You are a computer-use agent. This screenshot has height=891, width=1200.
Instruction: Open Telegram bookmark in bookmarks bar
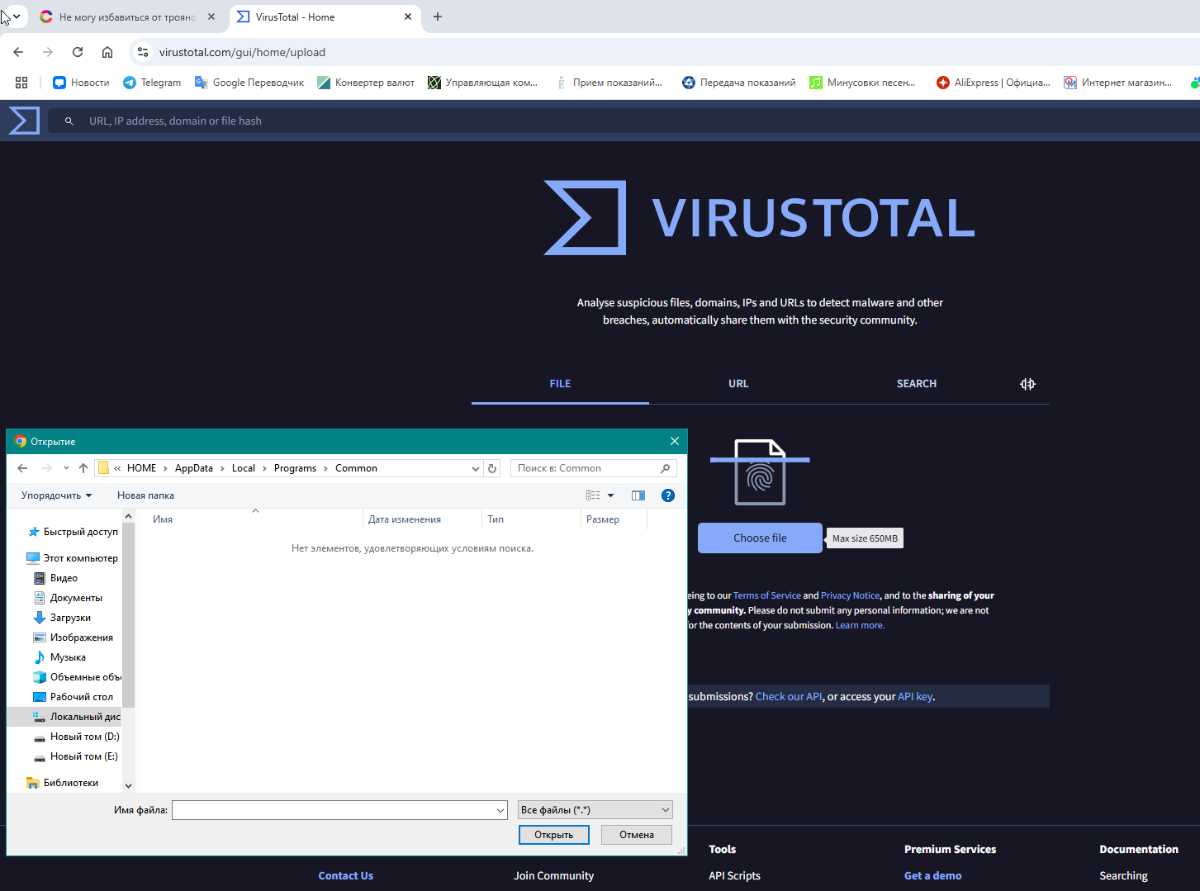[152, 83]
